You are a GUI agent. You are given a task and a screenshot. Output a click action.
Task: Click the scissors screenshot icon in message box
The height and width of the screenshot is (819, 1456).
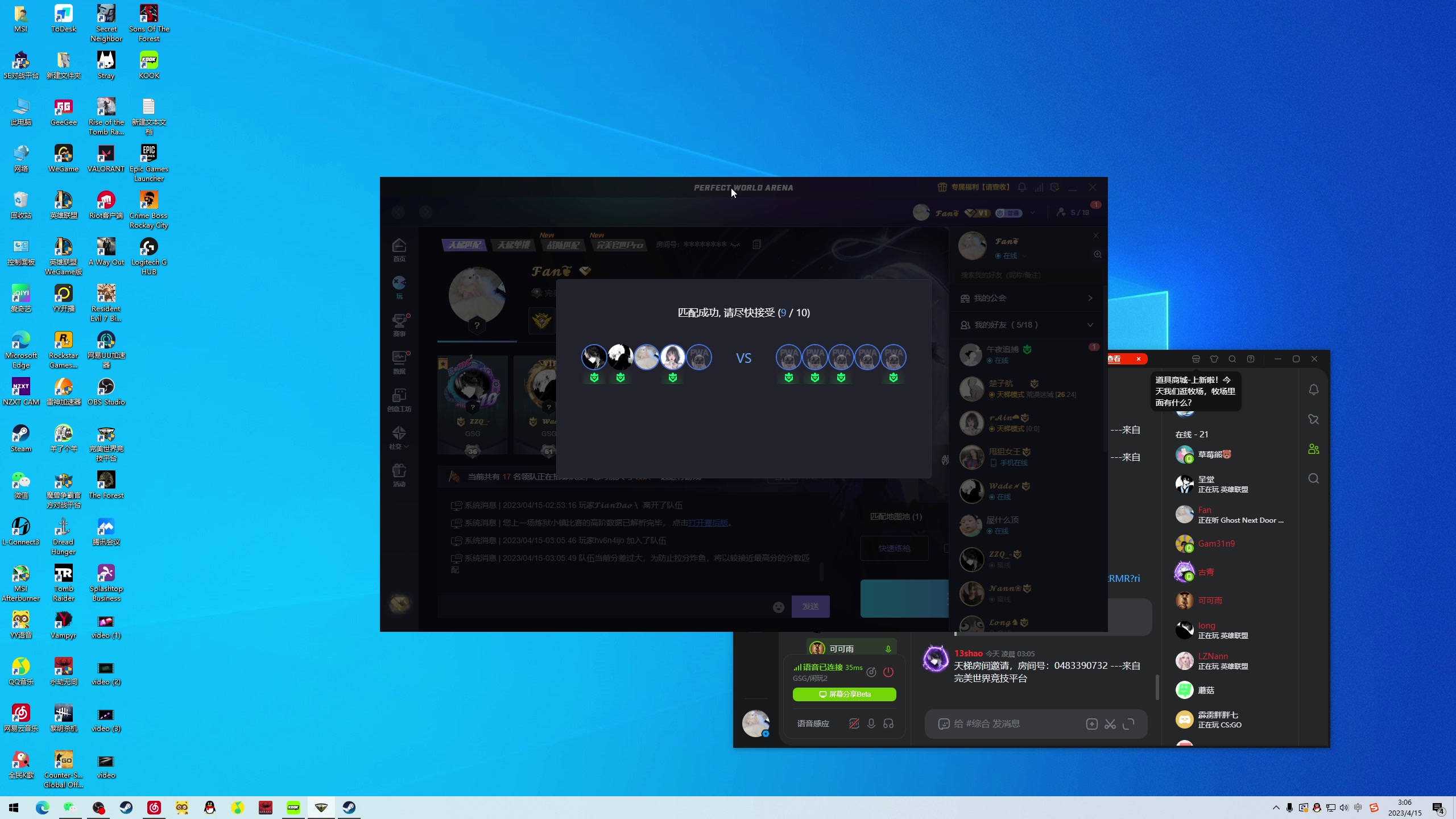(x=1110, y=724)
